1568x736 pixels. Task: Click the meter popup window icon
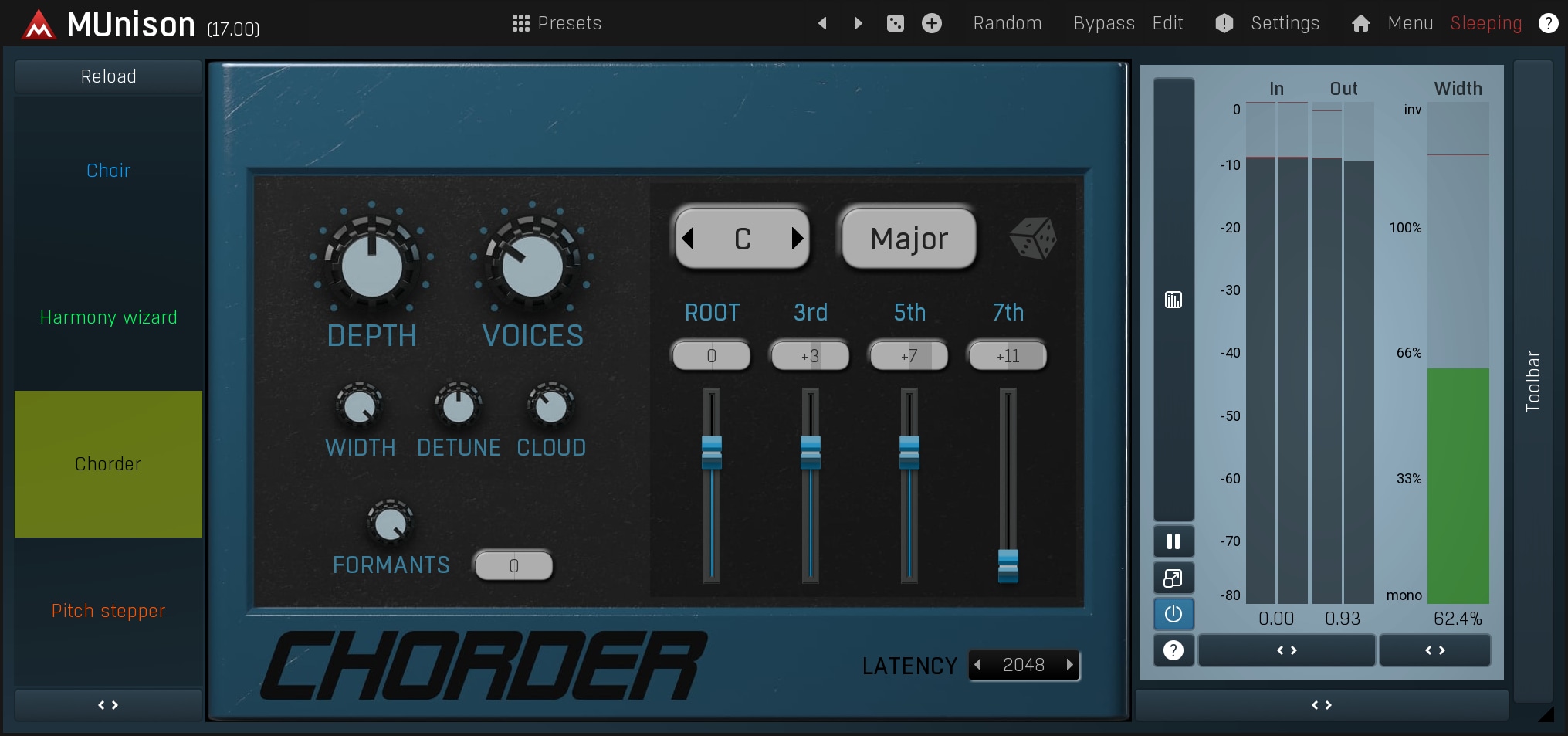pyautogui.click(x=1173, y=578)
